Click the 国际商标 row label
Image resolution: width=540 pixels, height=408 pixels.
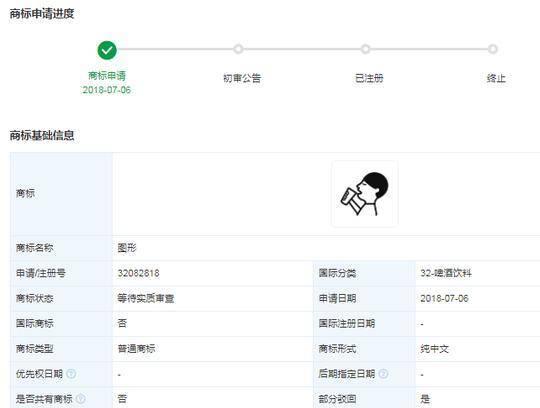point(34,323)
